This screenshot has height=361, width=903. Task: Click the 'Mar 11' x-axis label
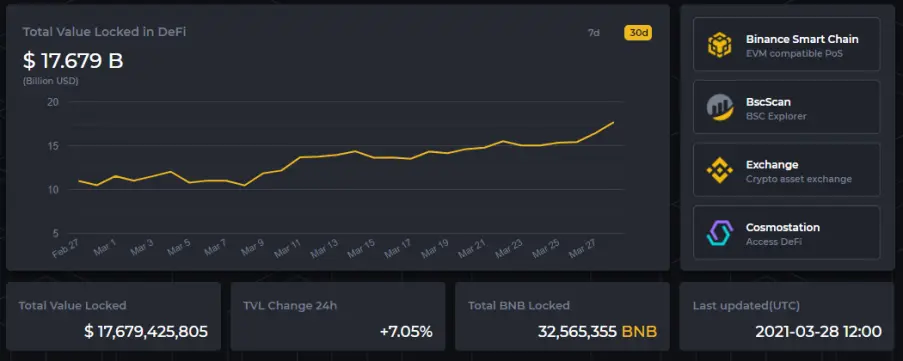click(287, 248)
